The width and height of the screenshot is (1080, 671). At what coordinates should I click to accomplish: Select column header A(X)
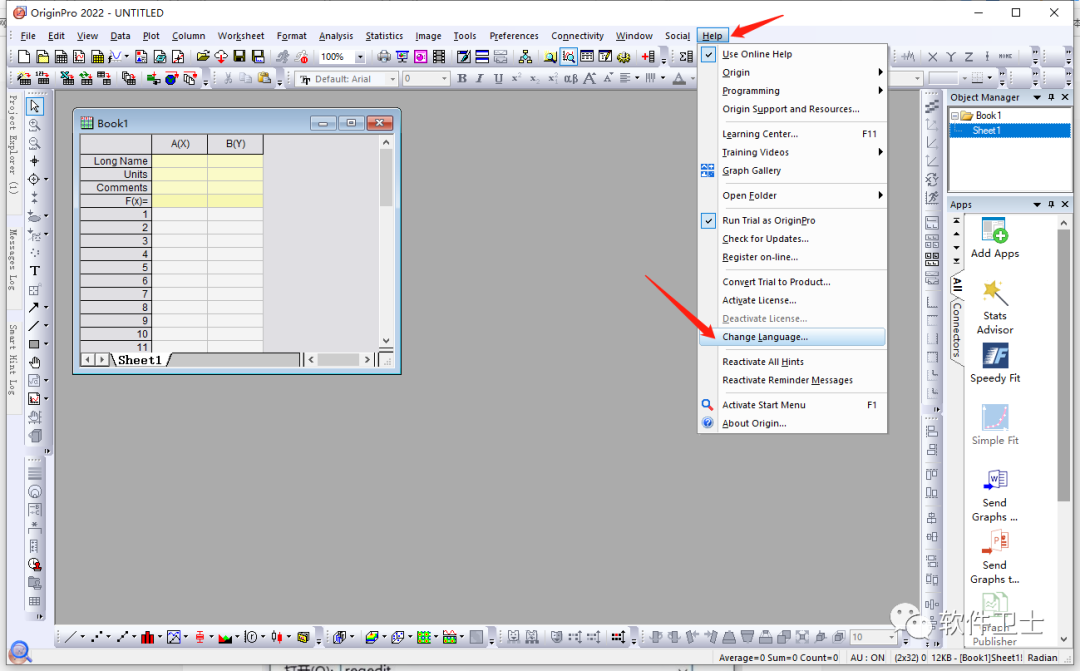[180, 143]
